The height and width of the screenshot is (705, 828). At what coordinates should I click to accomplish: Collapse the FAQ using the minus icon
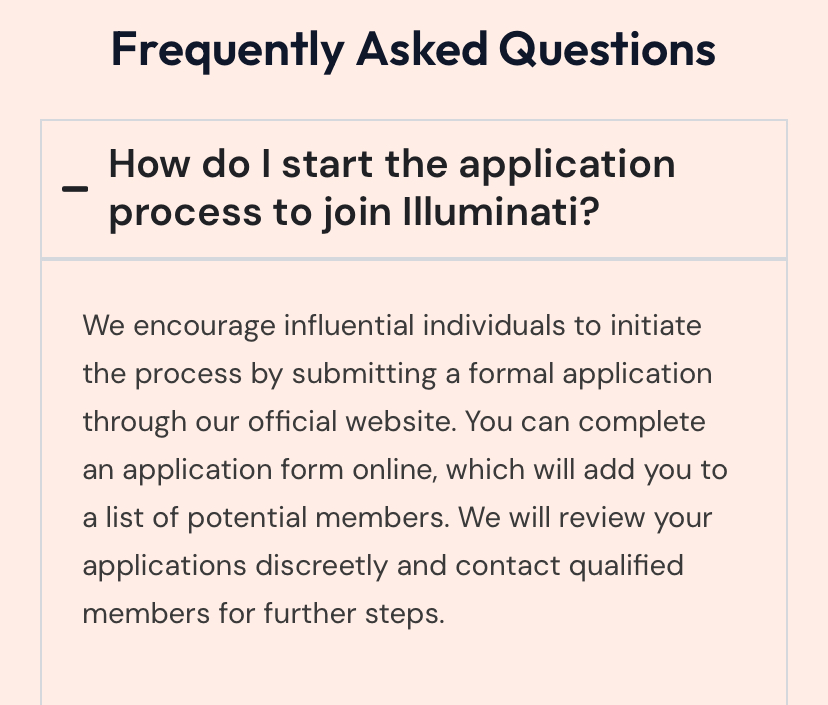tap(75, 189)
